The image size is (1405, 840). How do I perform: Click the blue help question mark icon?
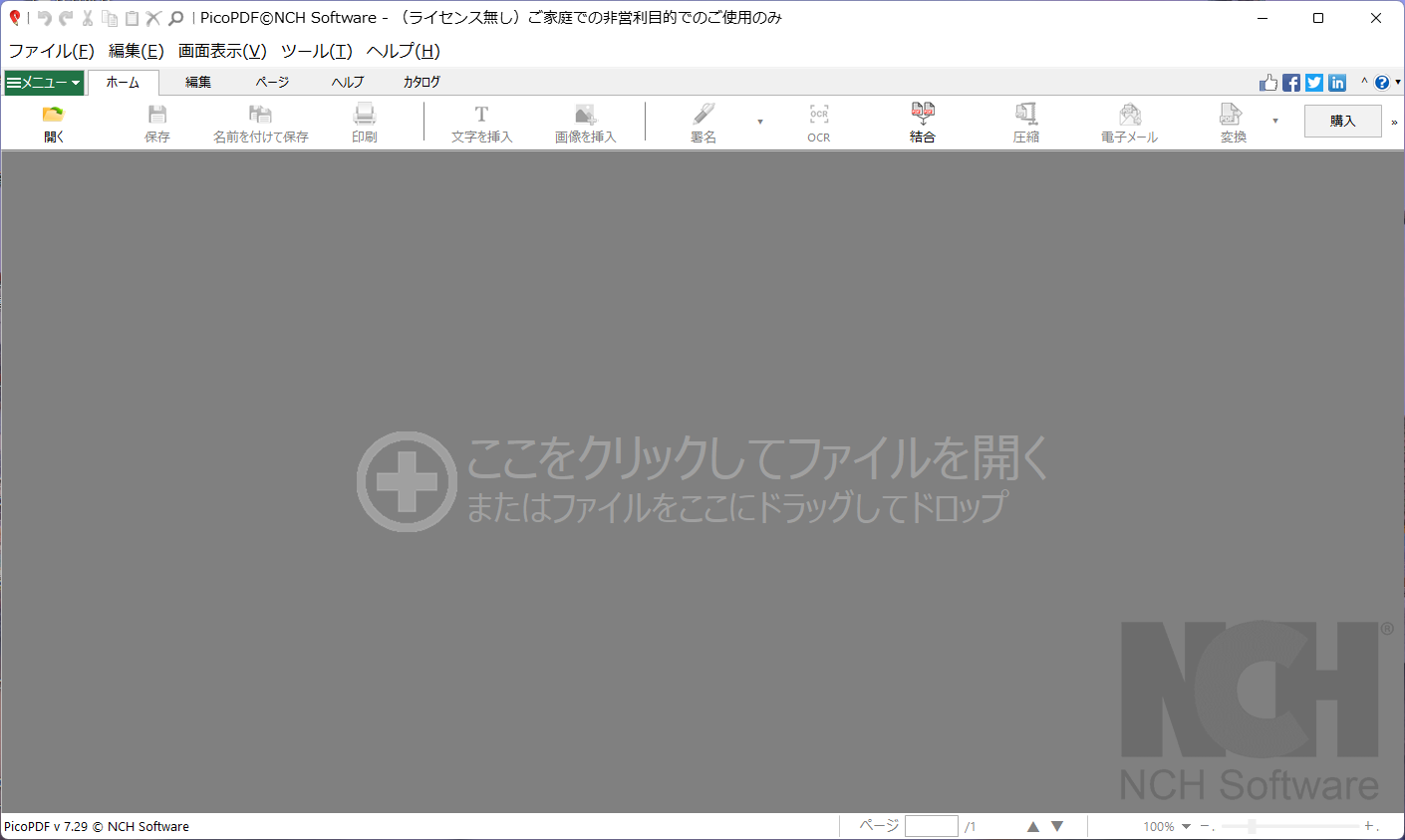click(x=1381, y=83)
